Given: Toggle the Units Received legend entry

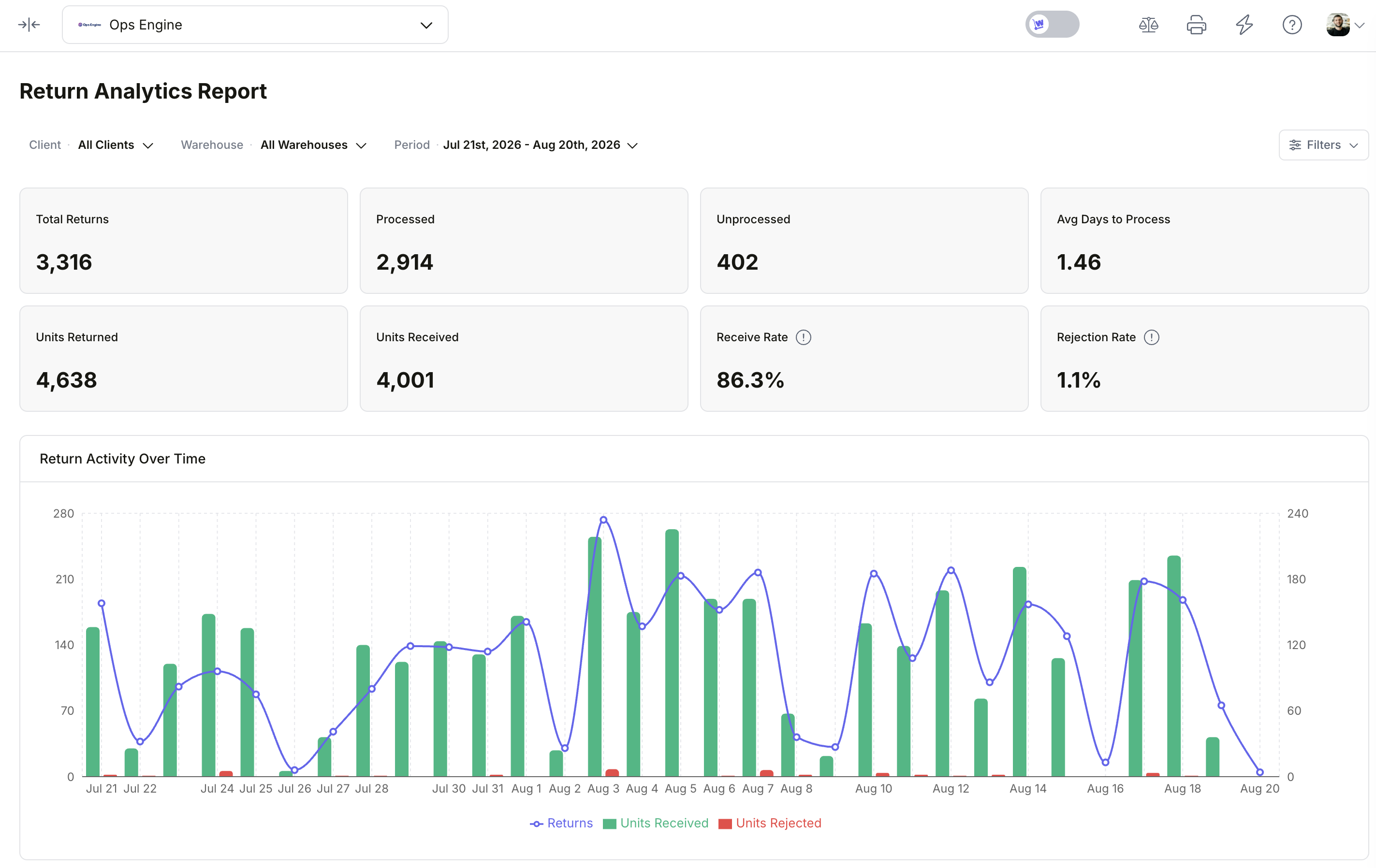Looking at the screenshot, I should 656,823.
